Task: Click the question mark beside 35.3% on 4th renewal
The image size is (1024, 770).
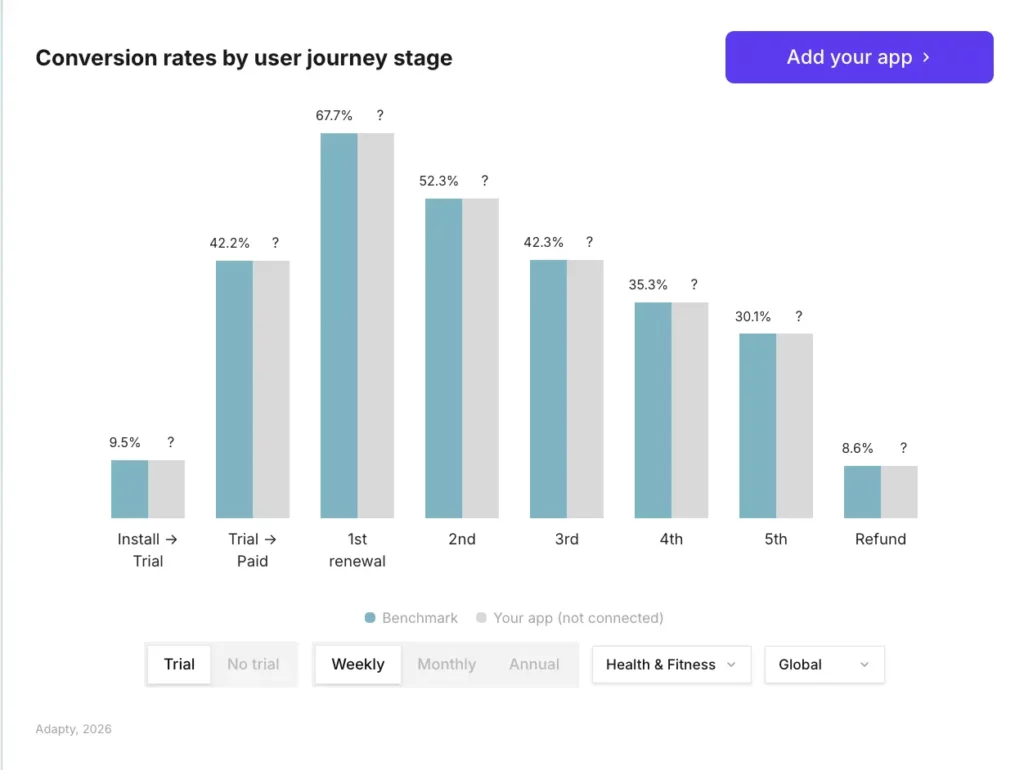Action: coord(694,284)
